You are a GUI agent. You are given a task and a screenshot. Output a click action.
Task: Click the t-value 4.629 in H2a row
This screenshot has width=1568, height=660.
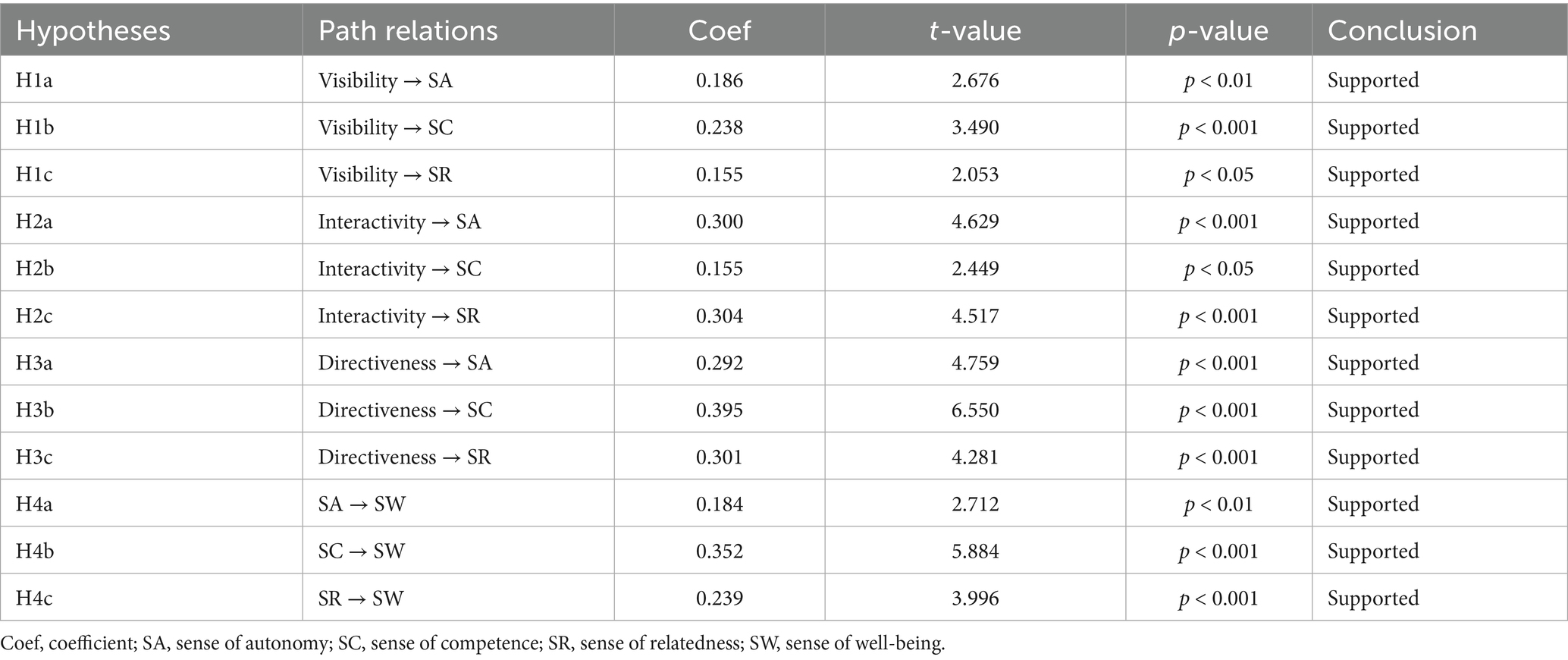pyautogui.click(x=975, y=222)
